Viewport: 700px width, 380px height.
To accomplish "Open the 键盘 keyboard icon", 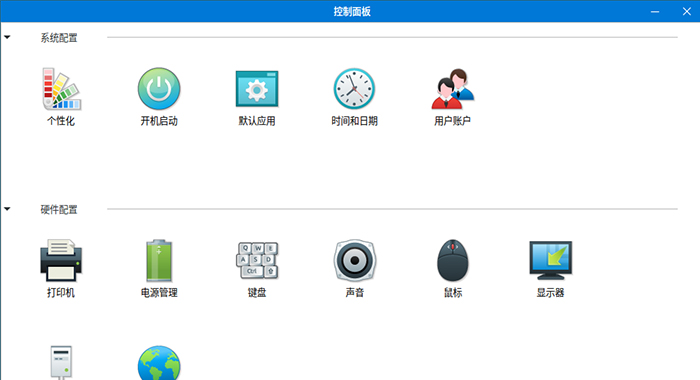I will (257, 260).
